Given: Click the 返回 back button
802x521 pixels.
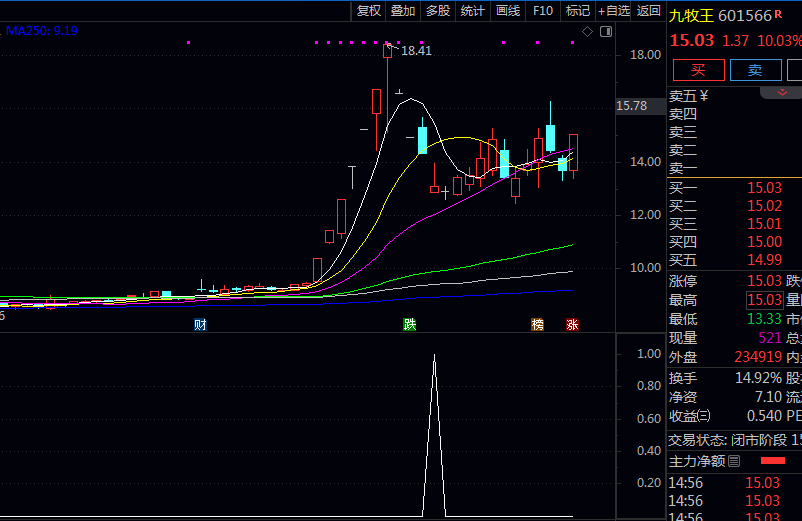Looking at the screenshot, I should [649, 11].
